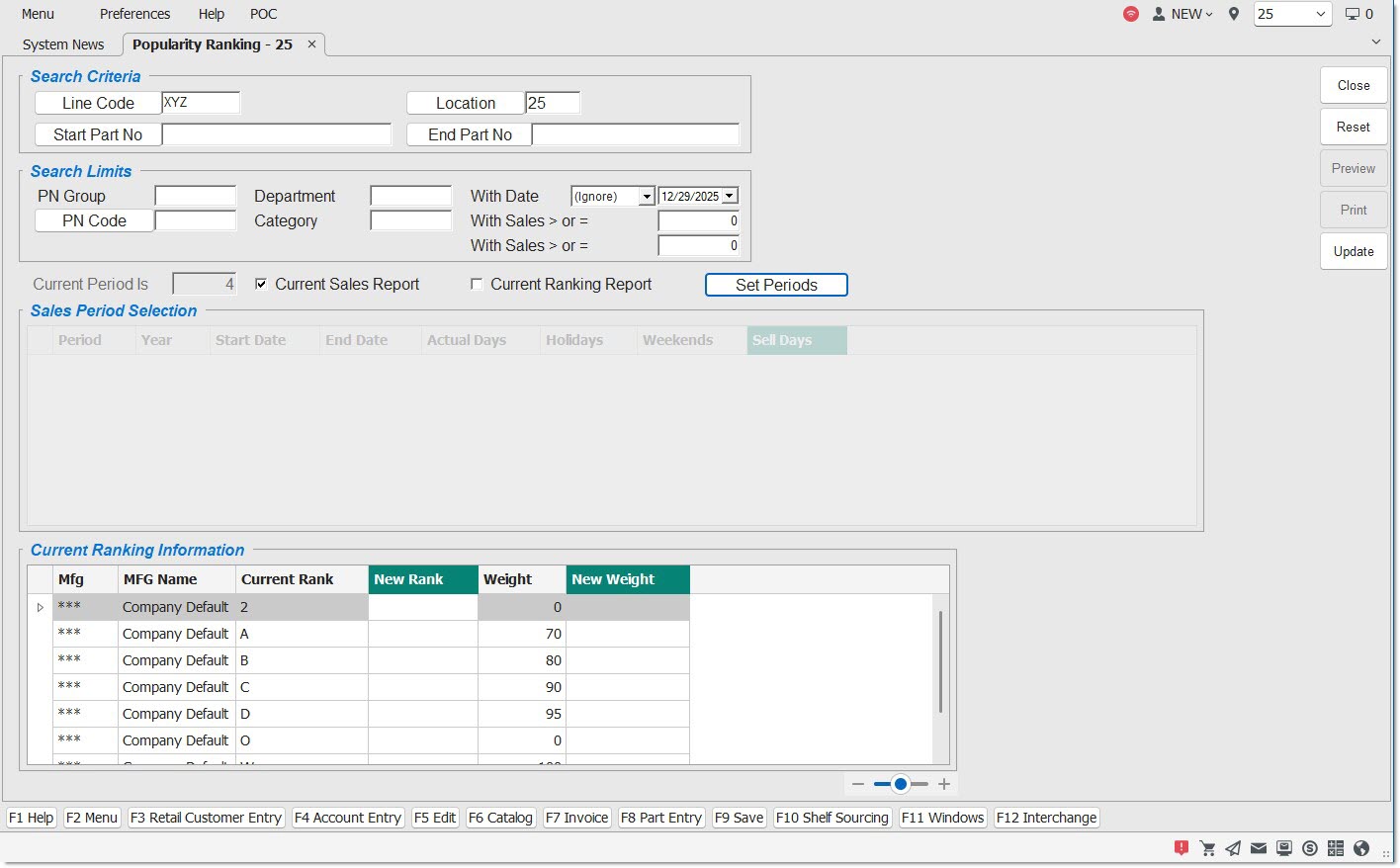
Task: Open the Preferences menu
Action: [134, 14]
